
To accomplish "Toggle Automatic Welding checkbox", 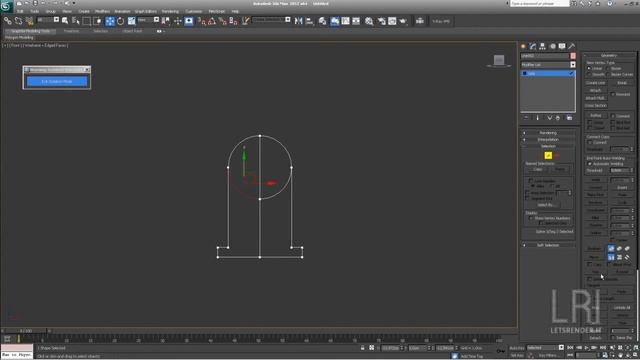I will (x=590, y=164).
